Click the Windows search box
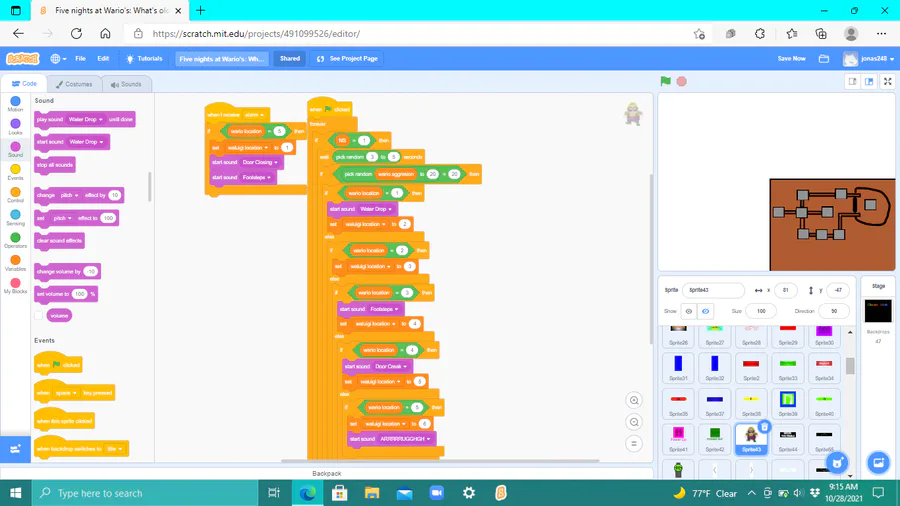900x506 pixels. coord(145,493)
